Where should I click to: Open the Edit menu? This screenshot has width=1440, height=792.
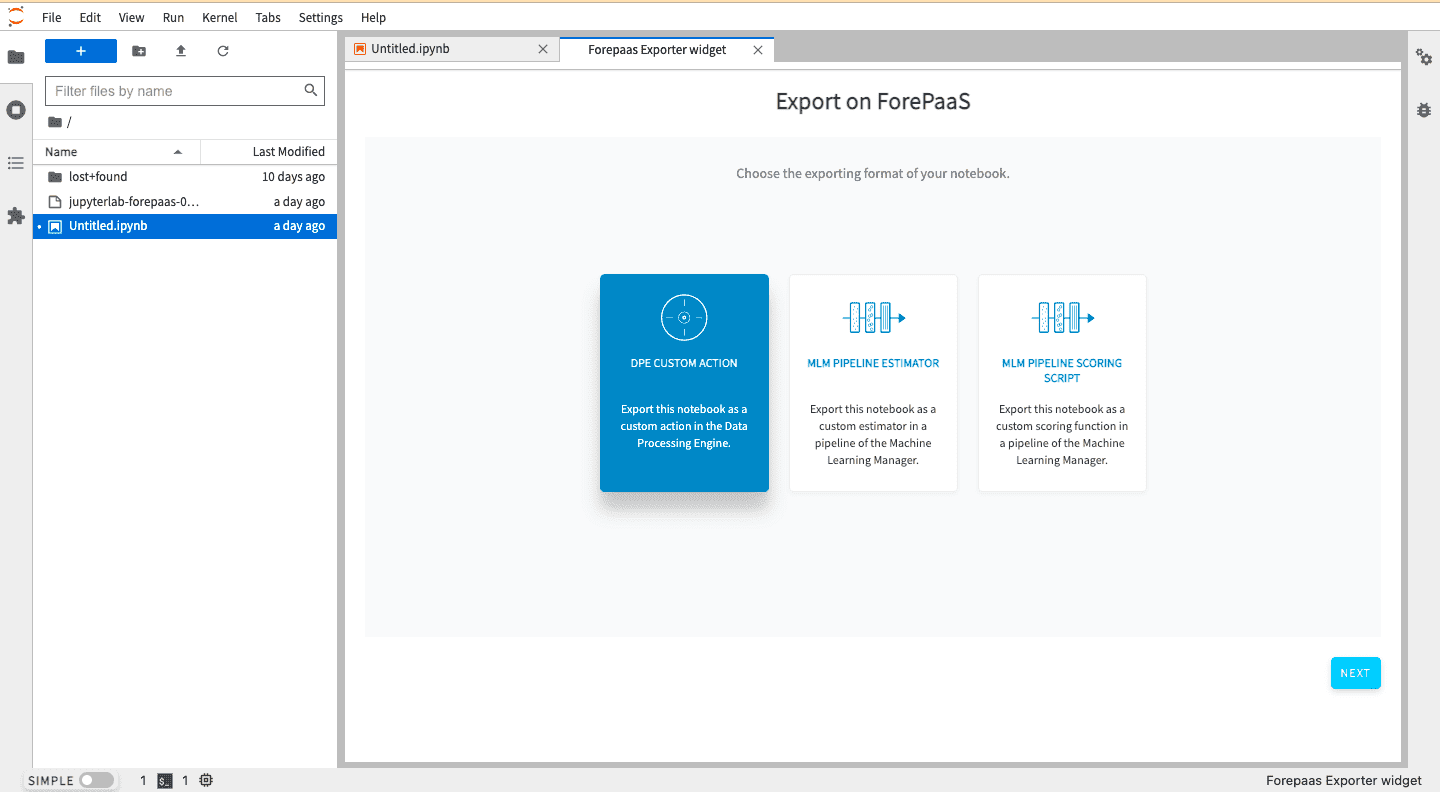point(90,18)
